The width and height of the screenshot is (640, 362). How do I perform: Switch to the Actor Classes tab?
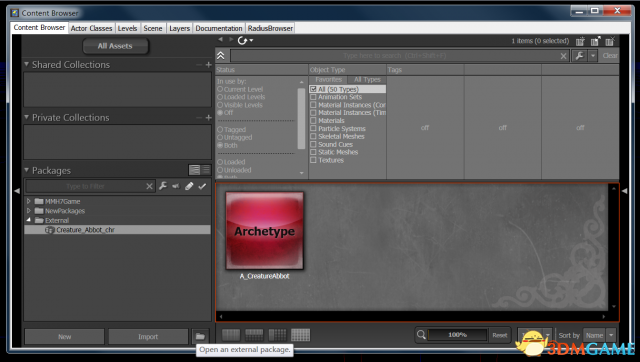click(x=91, y=28)
